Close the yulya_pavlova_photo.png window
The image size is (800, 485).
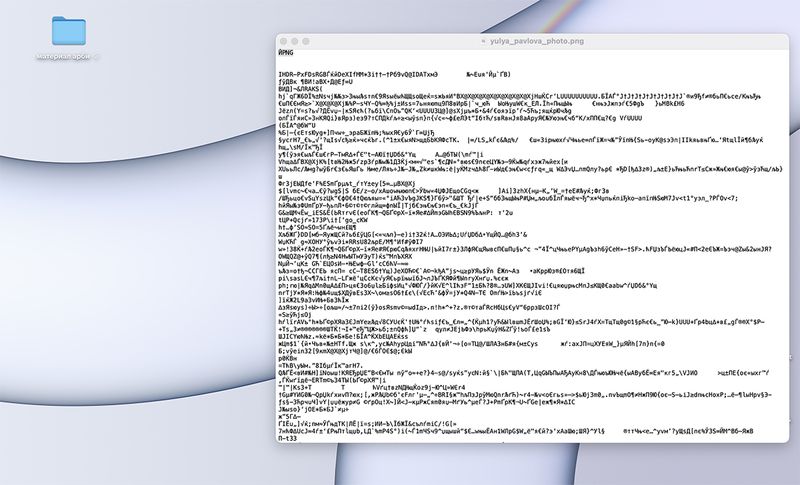pyautogui.click(x=284, y=41)
